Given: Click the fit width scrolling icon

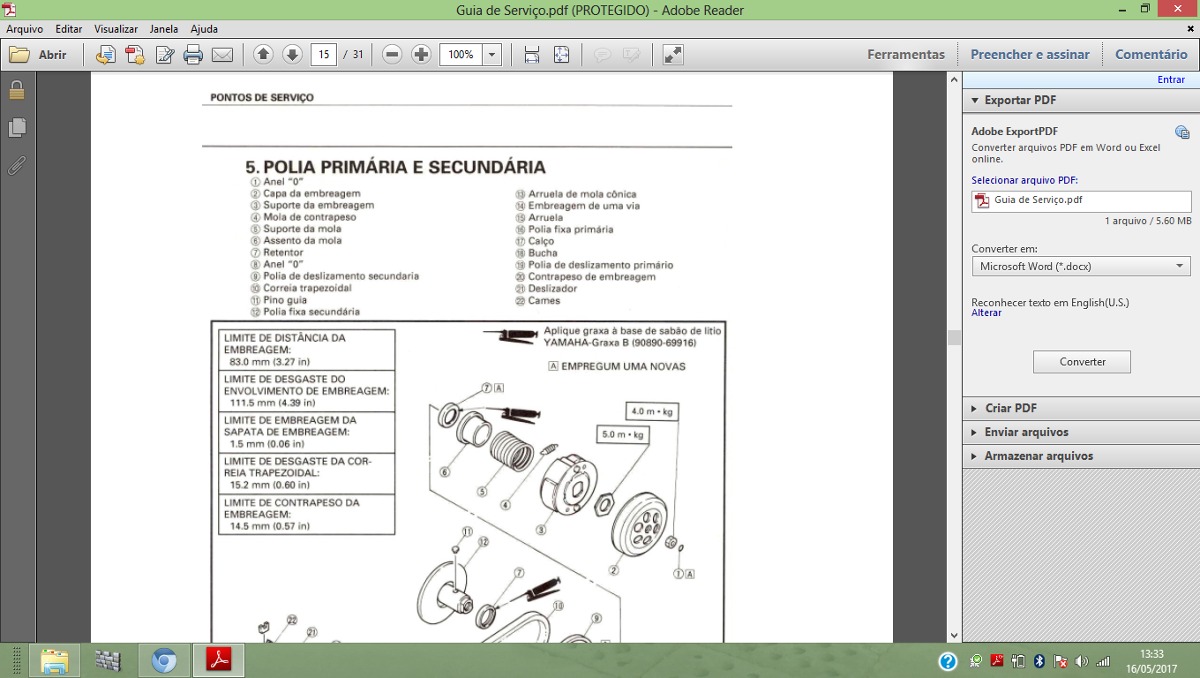Looking at the screenshot, I should (532, 55).
